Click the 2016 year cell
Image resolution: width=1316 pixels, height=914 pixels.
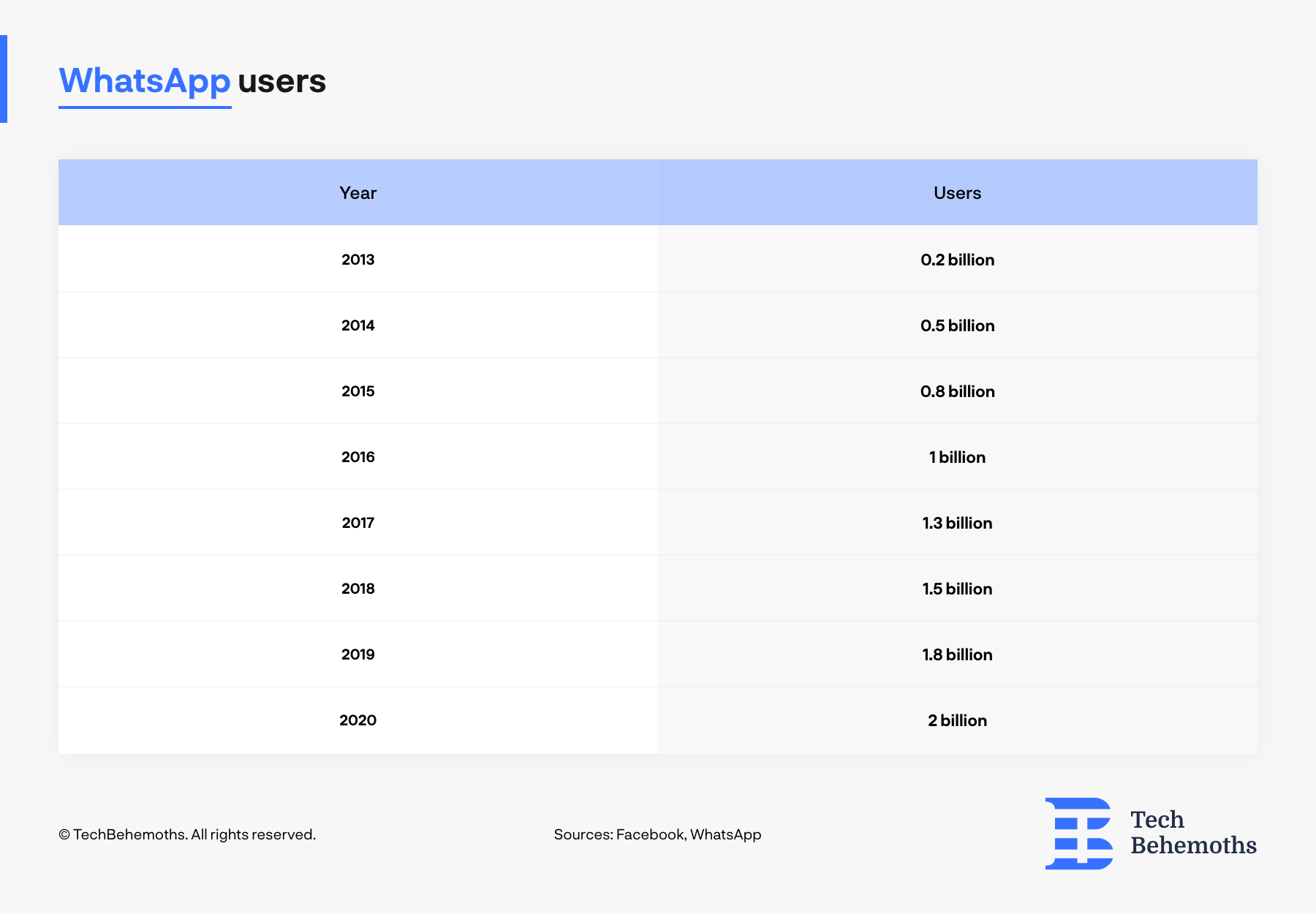click(x=358, y=457)
